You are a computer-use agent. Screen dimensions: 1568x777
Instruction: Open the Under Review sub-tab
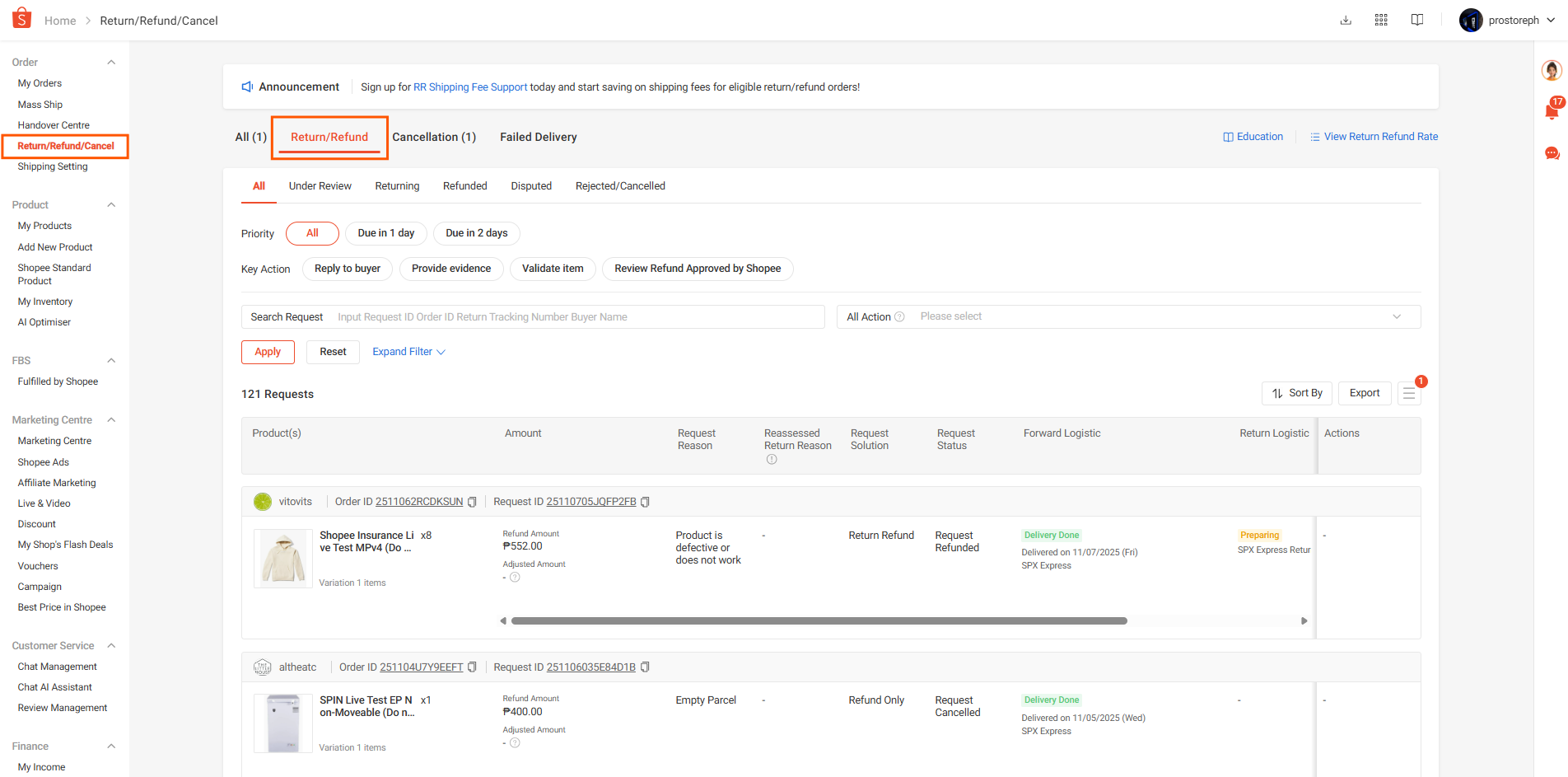click(x=320, y=186)
